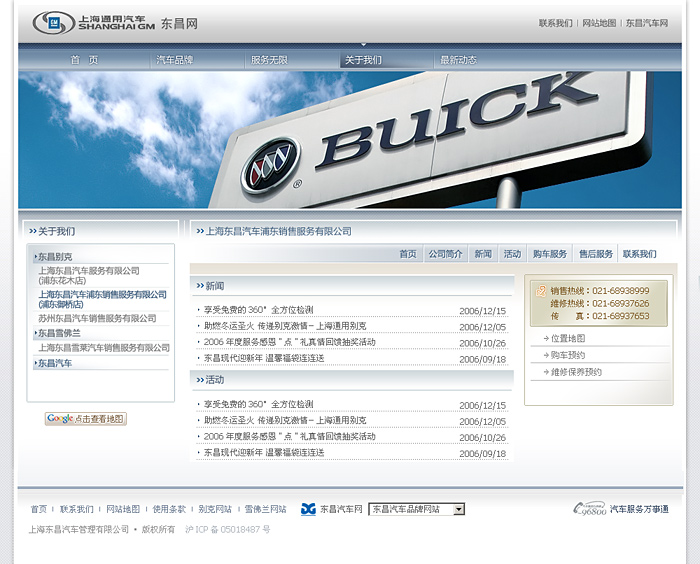Open the 最新动态 navigation item
700x564 pixels.
[458, 60]
